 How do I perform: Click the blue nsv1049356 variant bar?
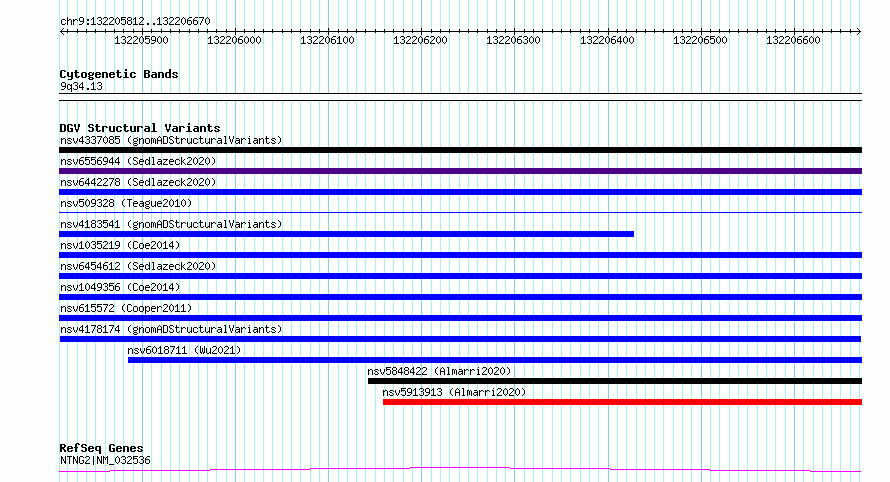pyautogui.click(x=460, y=297)
